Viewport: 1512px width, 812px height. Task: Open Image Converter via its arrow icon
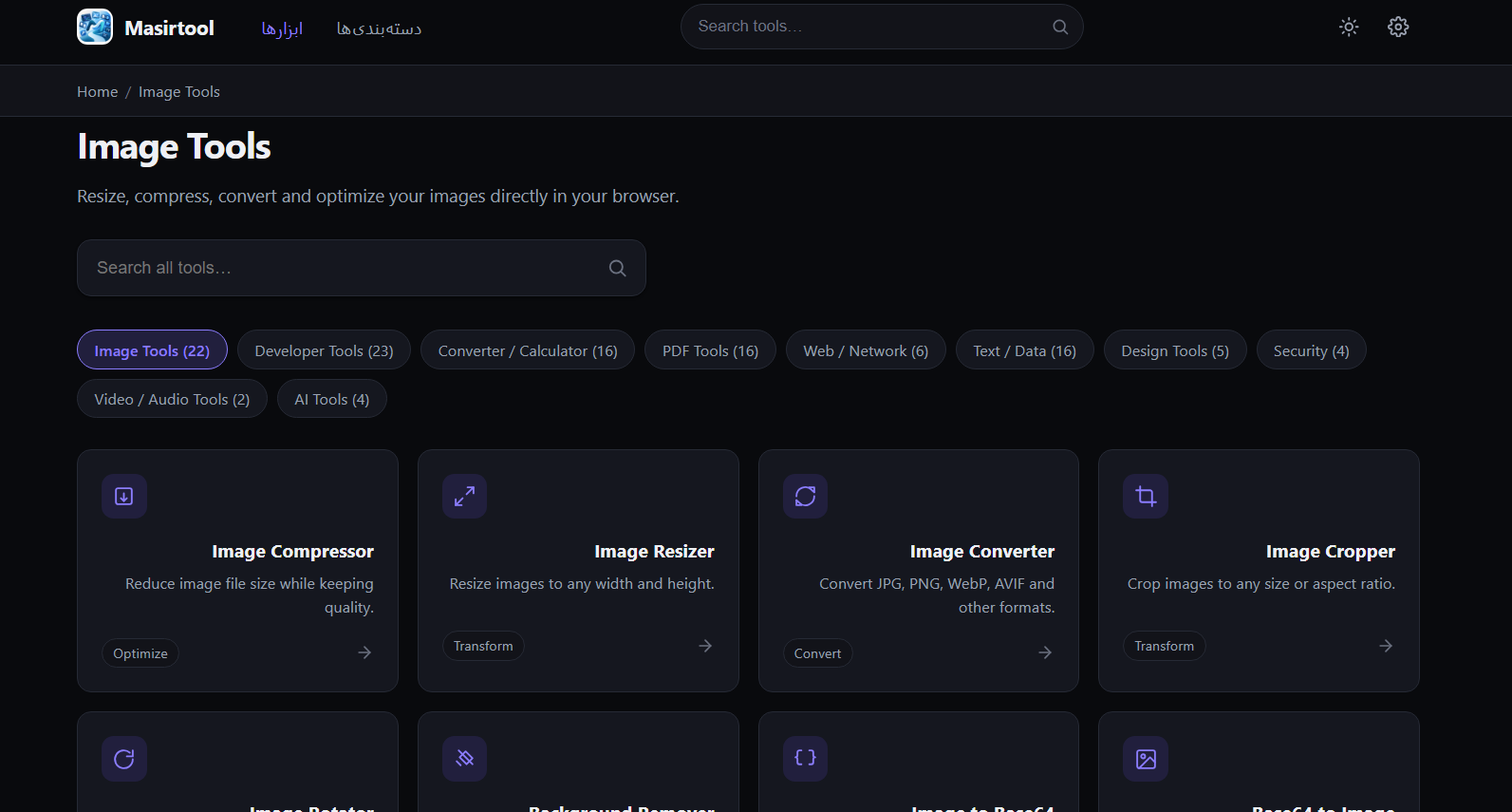point(1045,652)
